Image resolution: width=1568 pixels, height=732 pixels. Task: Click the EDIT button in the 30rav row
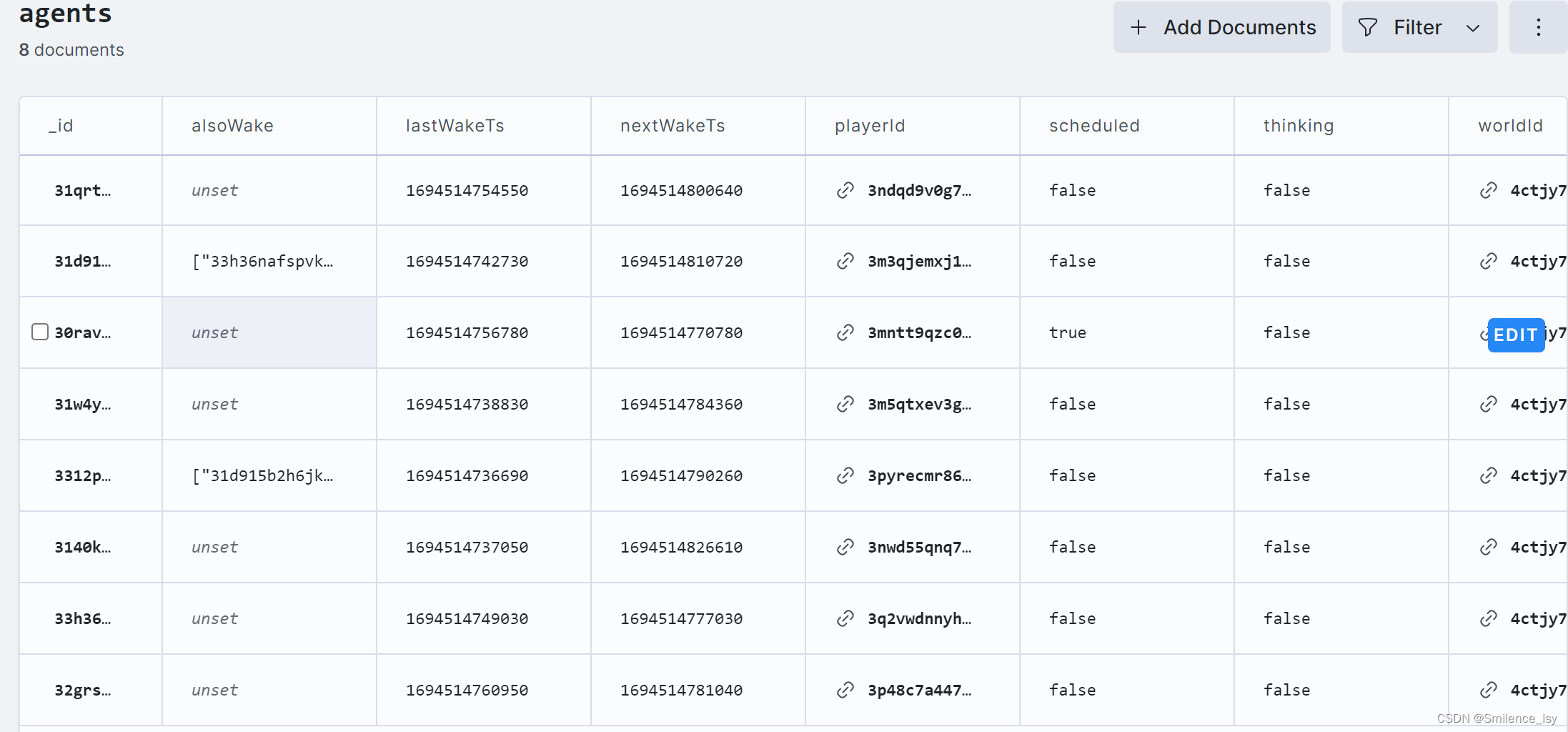pyautogui.click(x=1516, y=335)
